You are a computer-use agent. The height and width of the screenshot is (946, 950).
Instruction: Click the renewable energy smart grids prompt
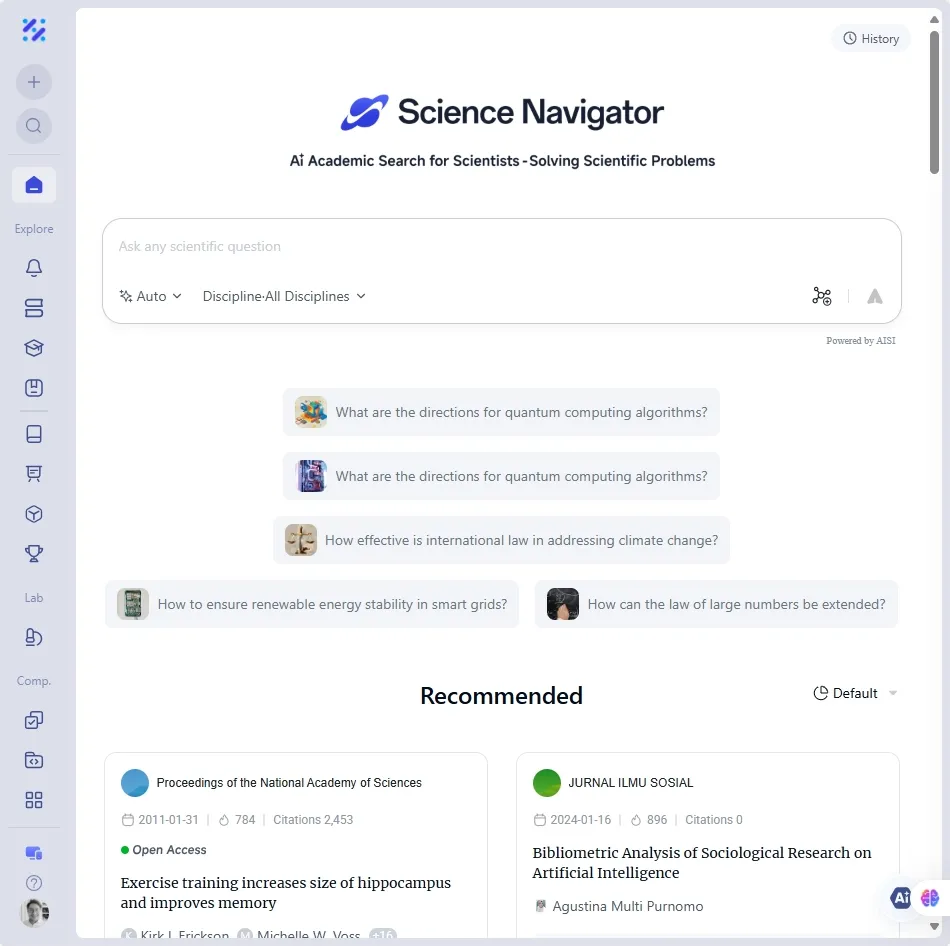(312, 604)
